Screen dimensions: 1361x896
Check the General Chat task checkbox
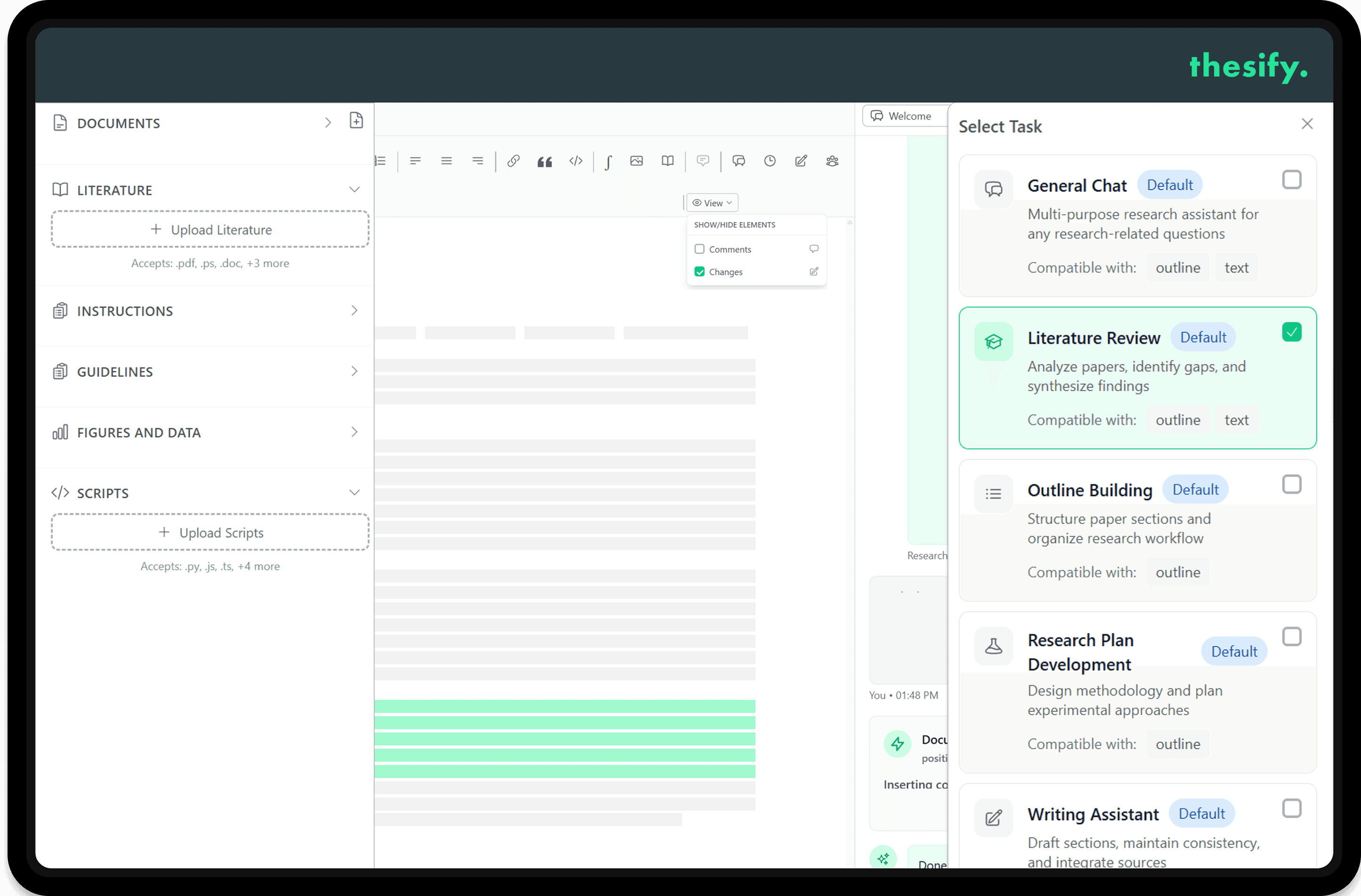click(x=1292, y=180)
